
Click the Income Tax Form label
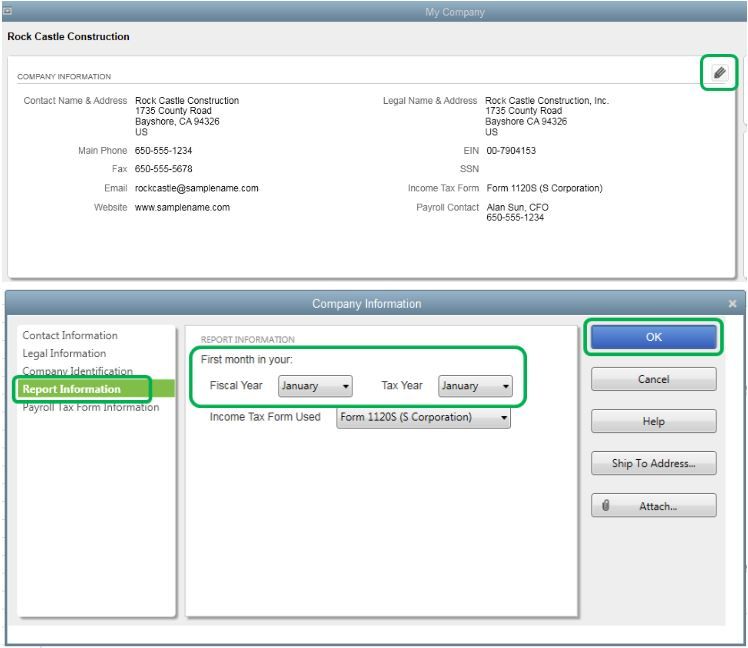click(443, 188)
